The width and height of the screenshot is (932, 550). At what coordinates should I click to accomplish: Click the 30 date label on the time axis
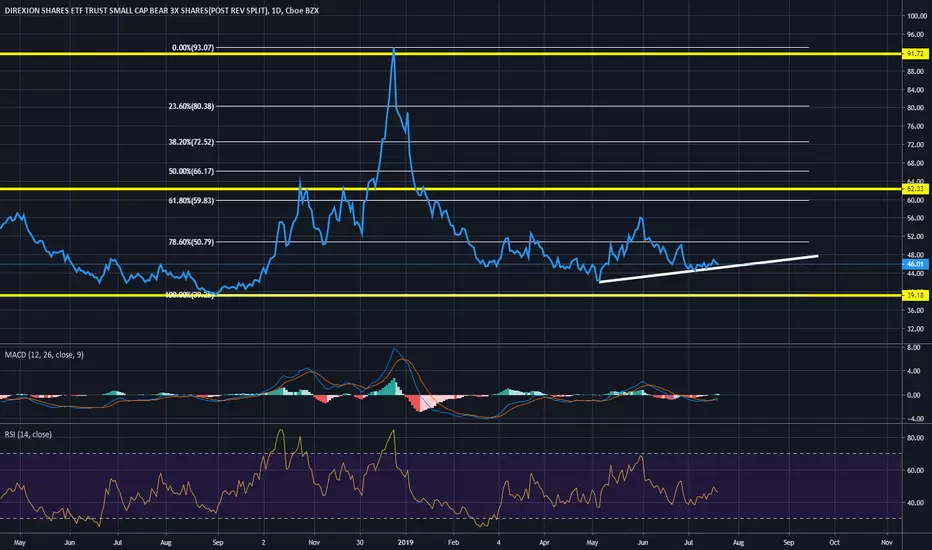[x=360, y=542]
